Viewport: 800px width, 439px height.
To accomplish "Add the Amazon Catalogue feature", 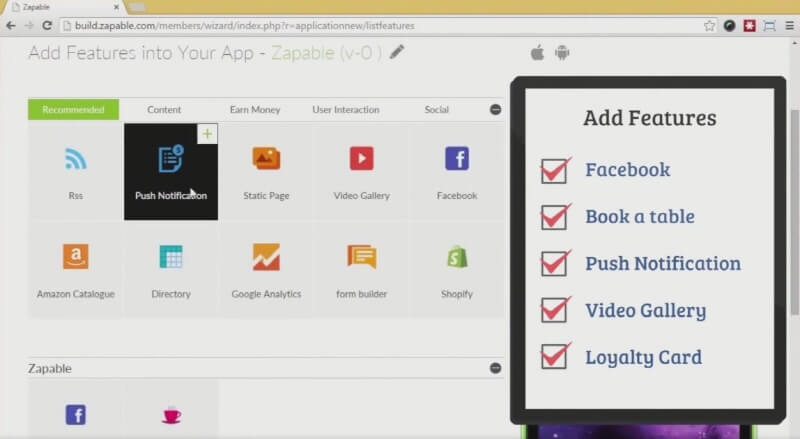I will [76, 270].
